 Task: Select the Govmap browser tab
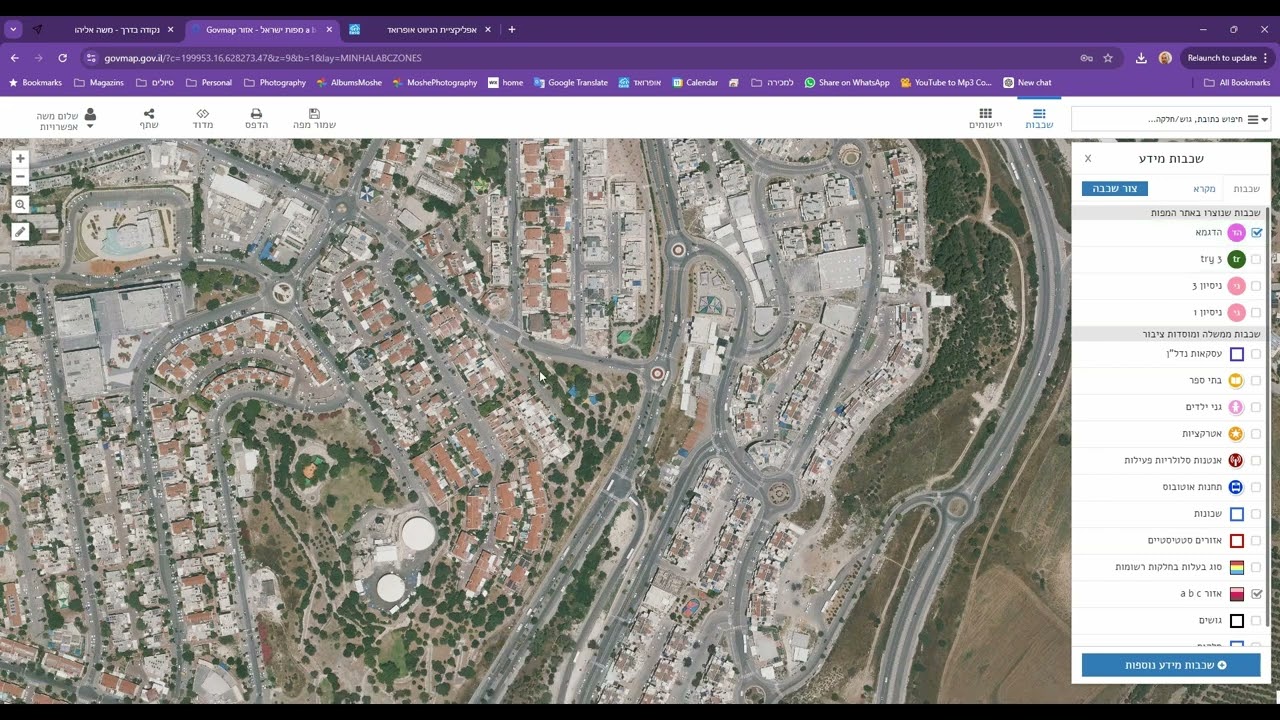[x=262, y=30]
